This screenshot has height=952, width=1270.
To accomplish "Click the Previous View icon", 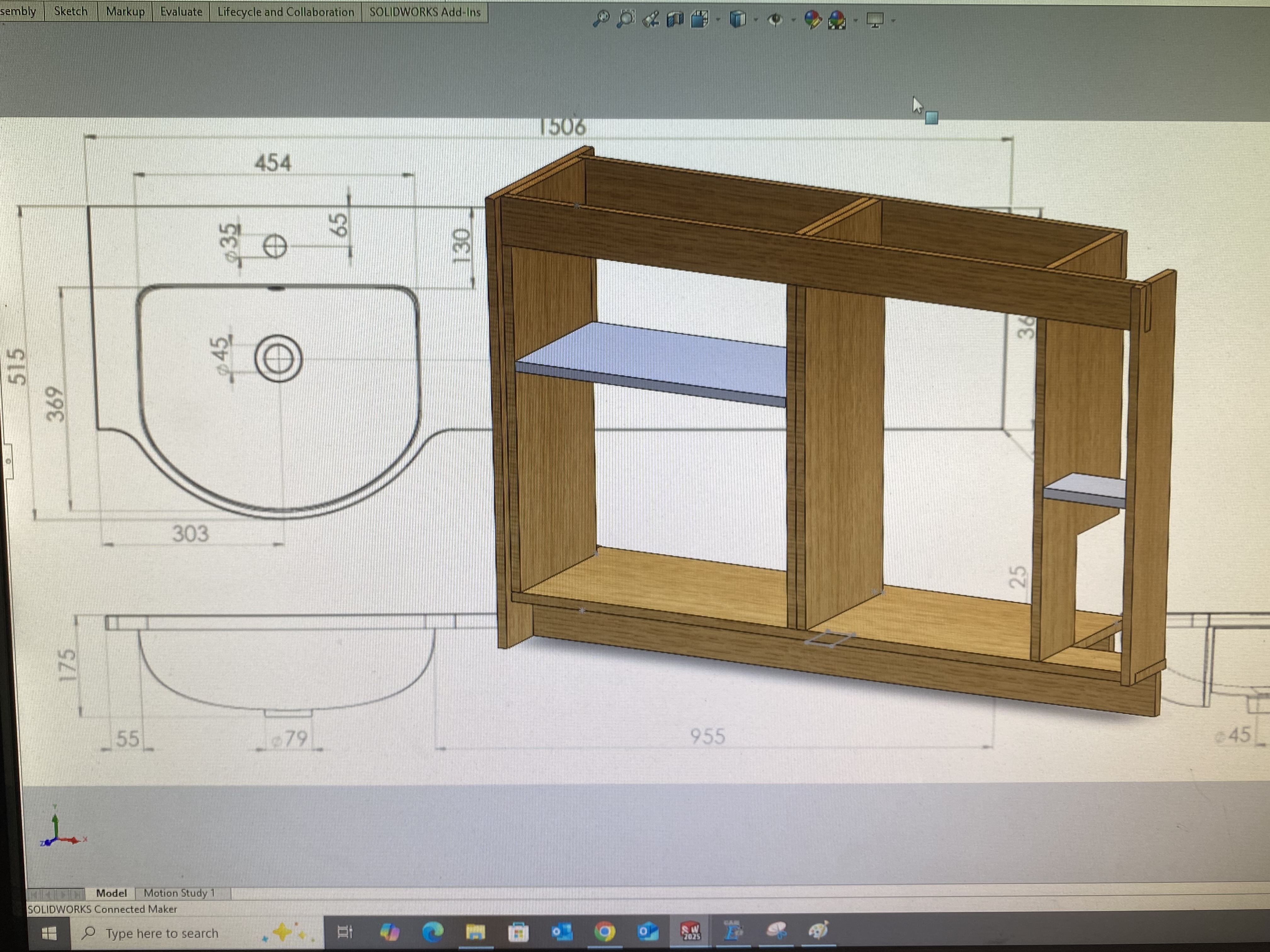I will pos(650,20).
